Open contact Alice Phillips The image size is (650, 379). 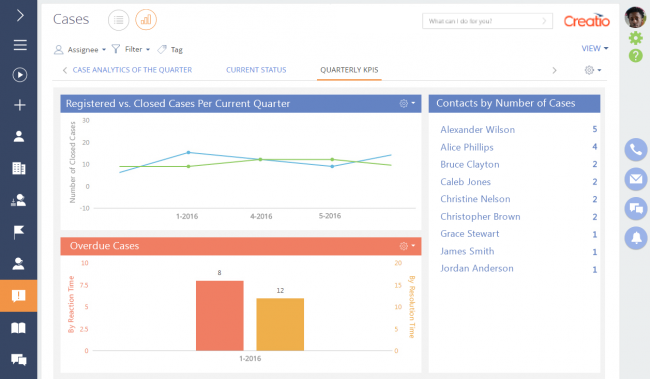[x=467, y=147]
